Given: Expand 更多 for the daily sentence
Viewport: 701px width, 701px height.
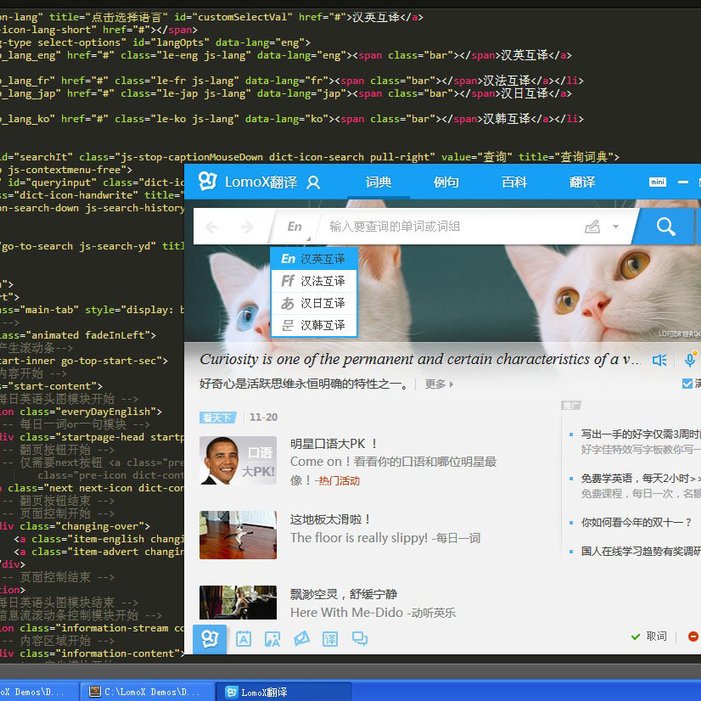Looking at the screenshot, I should coord(438,384).
